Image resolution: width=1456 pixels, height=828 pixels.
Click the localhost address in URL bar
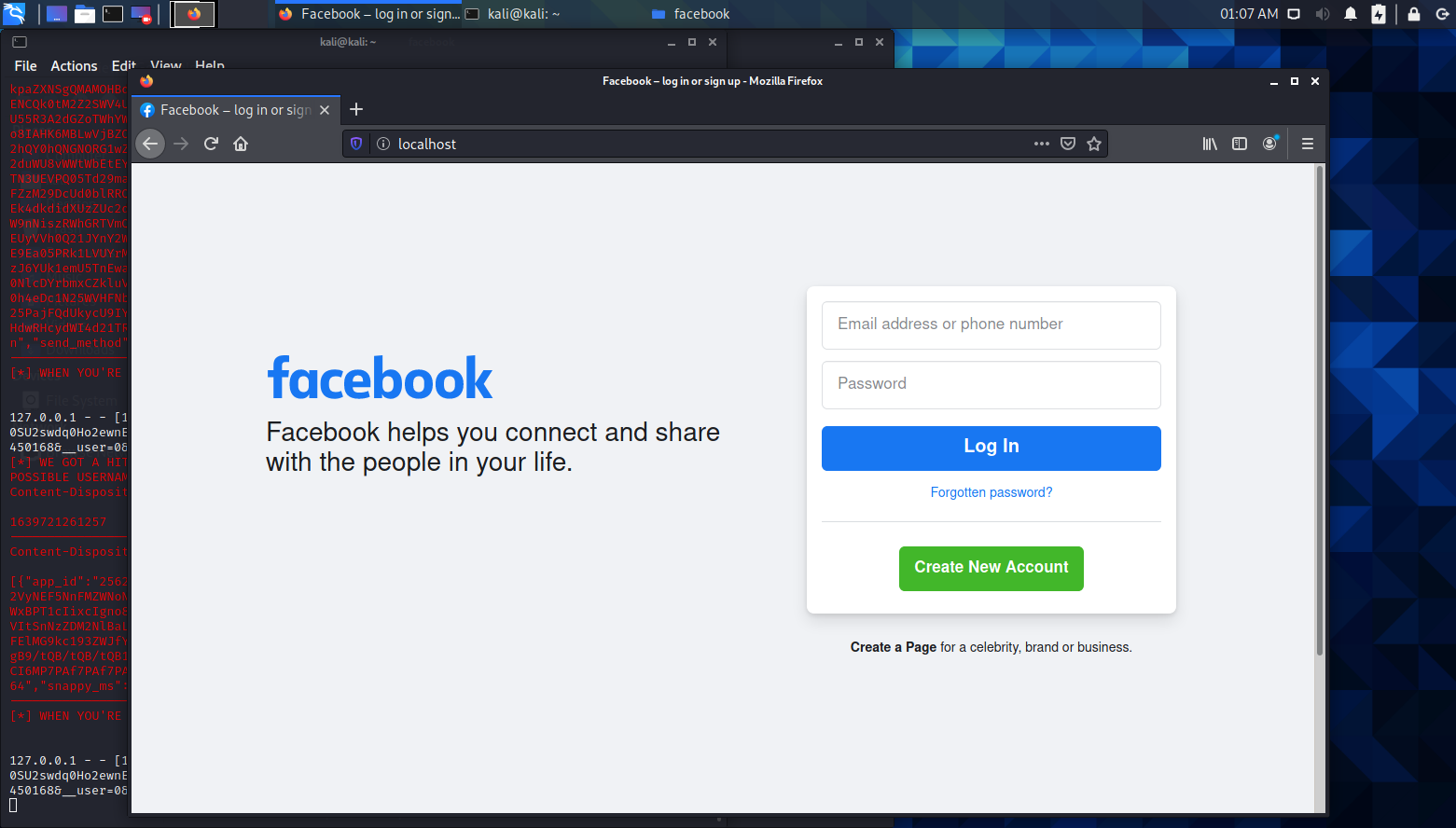426,144
